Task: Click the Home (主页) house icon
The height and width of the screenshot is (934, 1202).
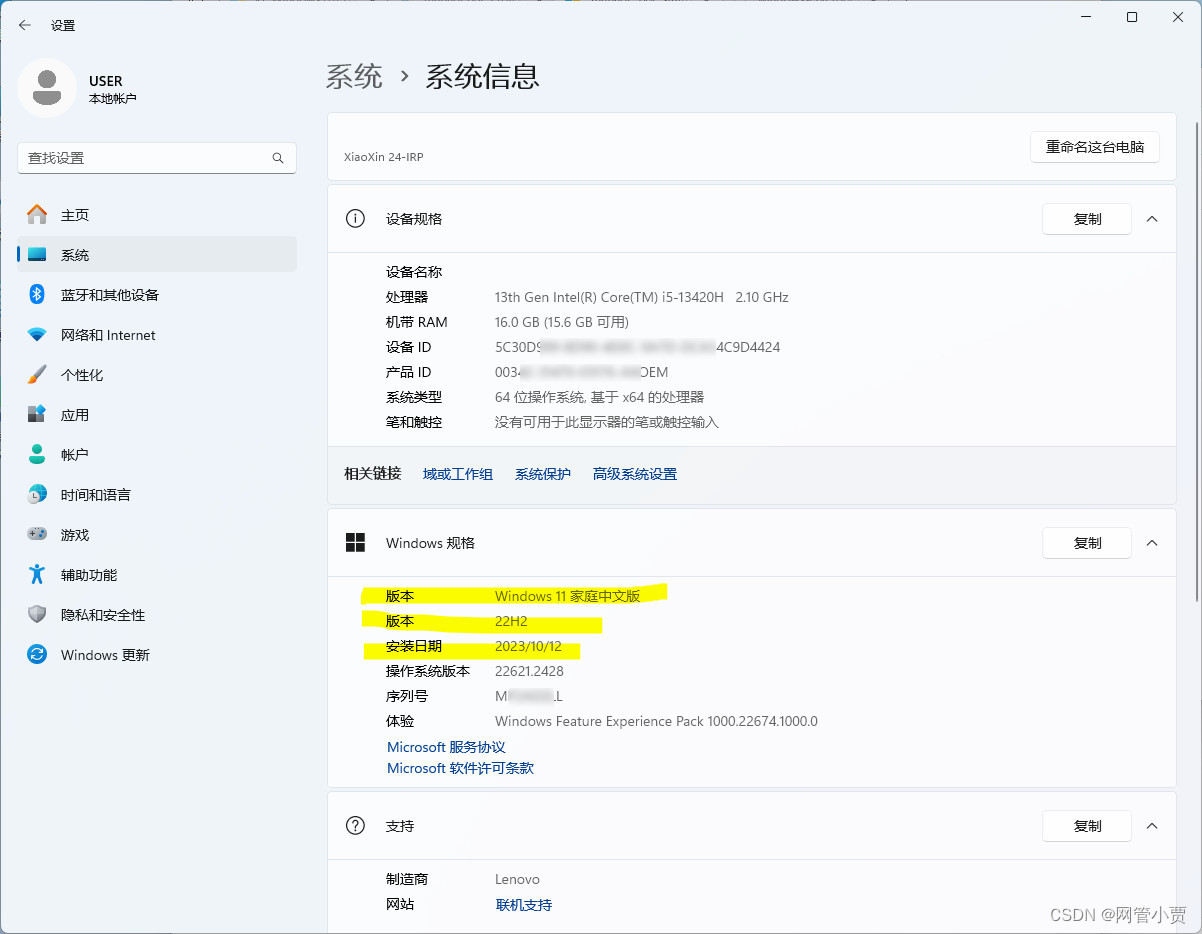Action: pos(37,215)
